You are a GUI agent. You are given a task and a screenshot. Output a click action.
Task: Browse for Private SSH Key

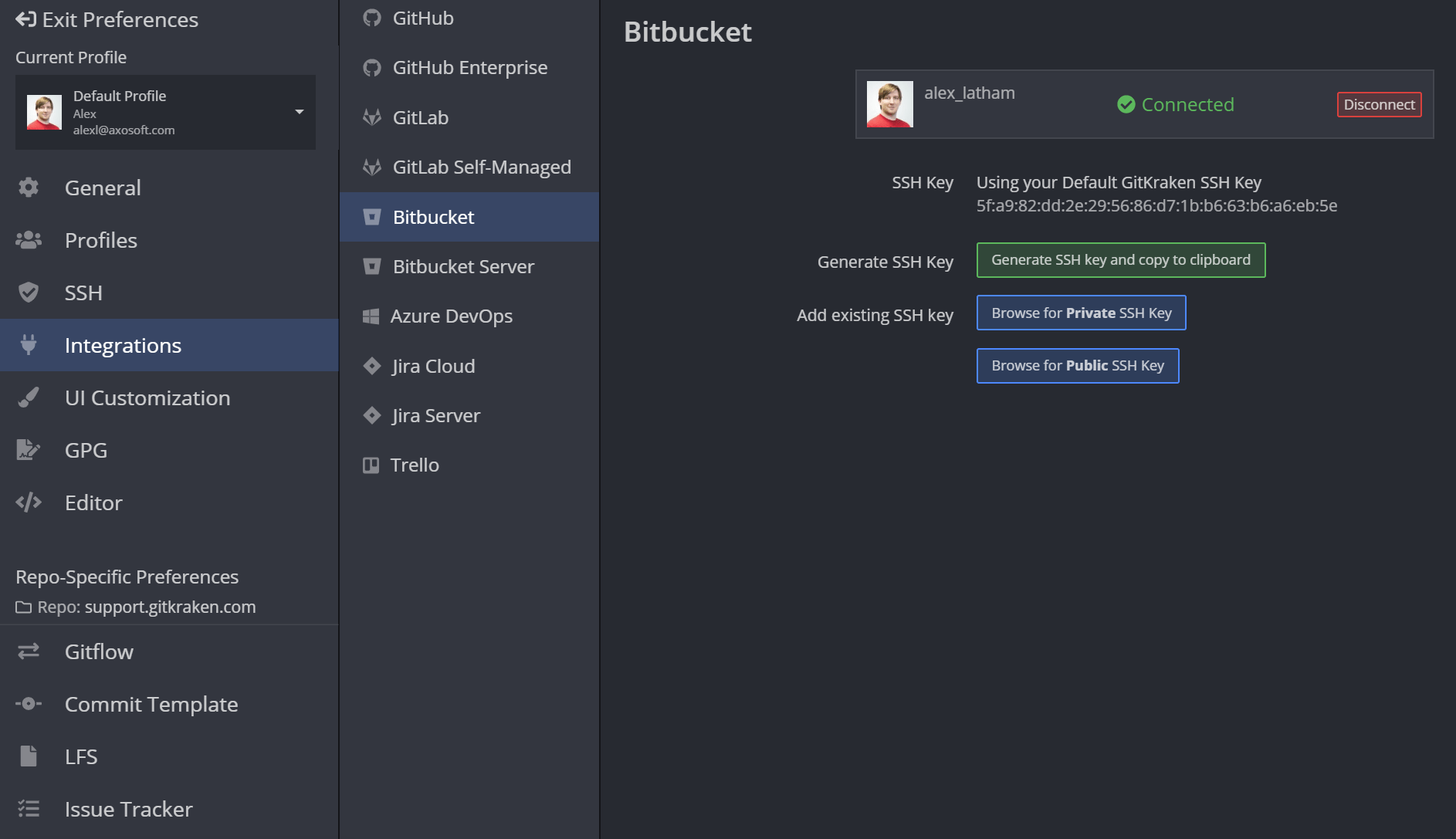pyautogui.click(x=1081, y=313)
